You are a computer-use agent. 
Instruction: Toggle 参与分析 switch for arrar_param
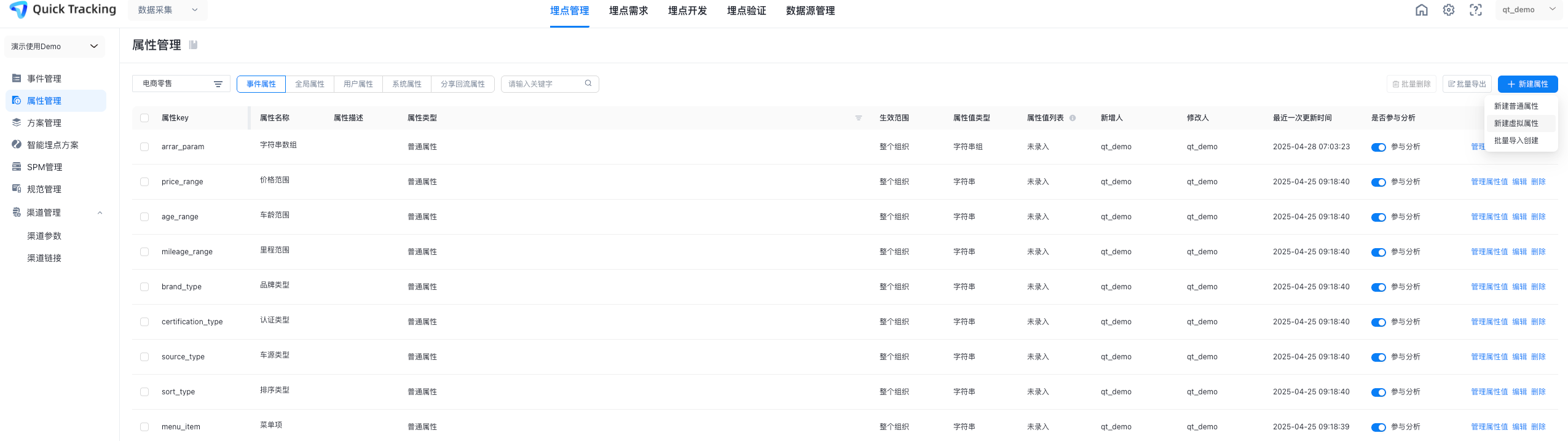tap(1379, 147)
